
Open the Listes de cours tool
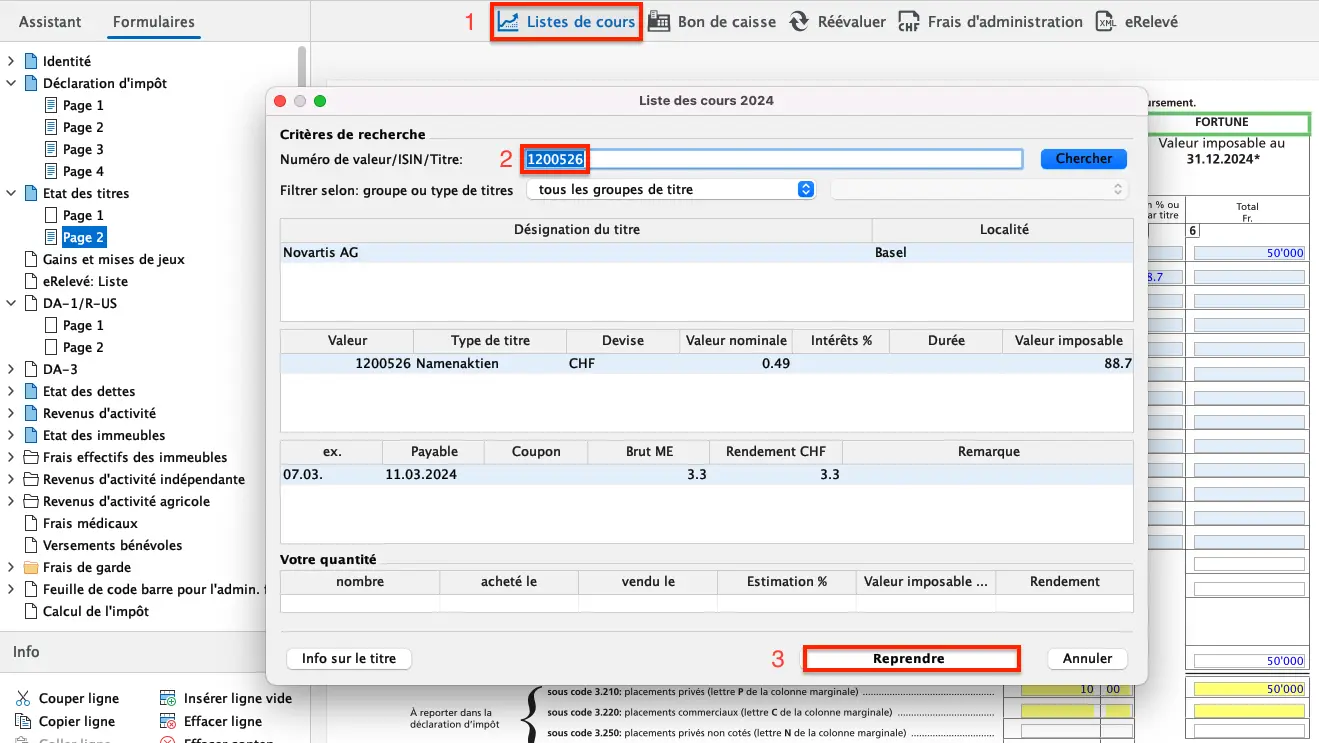[x=566, y=20]
